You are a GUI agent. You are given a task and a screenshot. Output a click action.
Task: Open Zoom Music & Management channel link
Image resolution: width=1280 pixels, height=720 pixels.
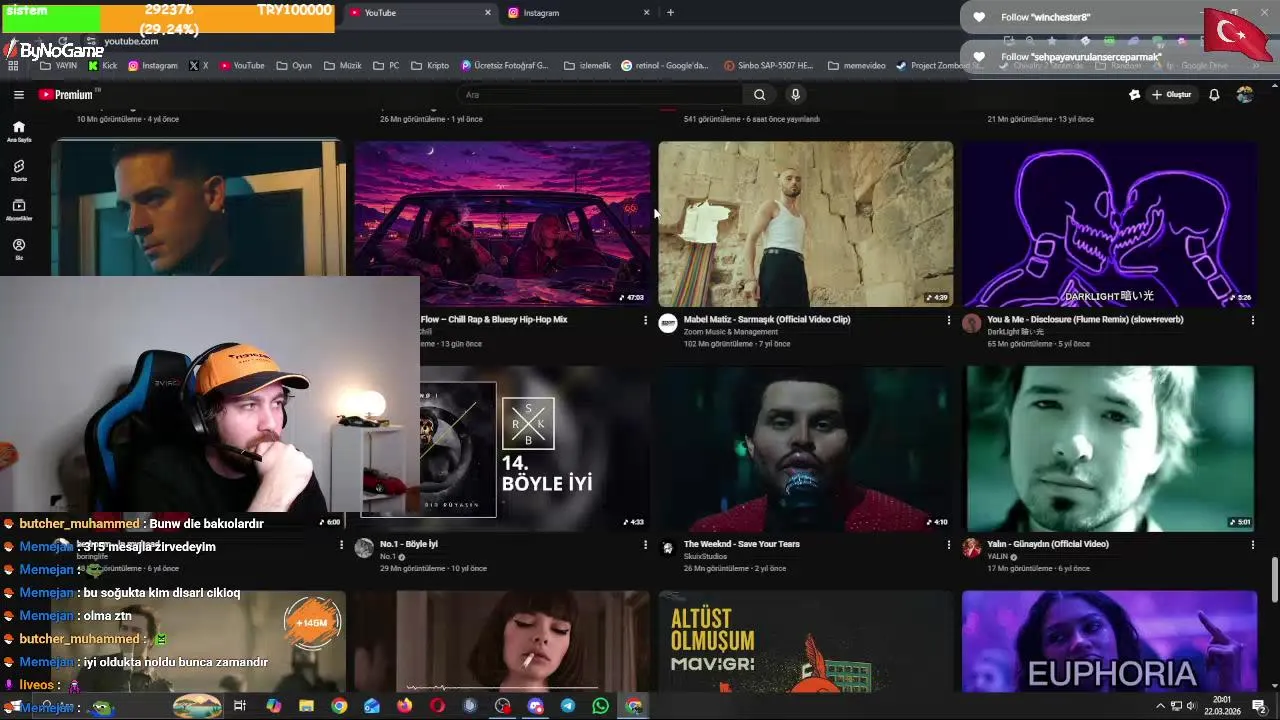(731, 332)
